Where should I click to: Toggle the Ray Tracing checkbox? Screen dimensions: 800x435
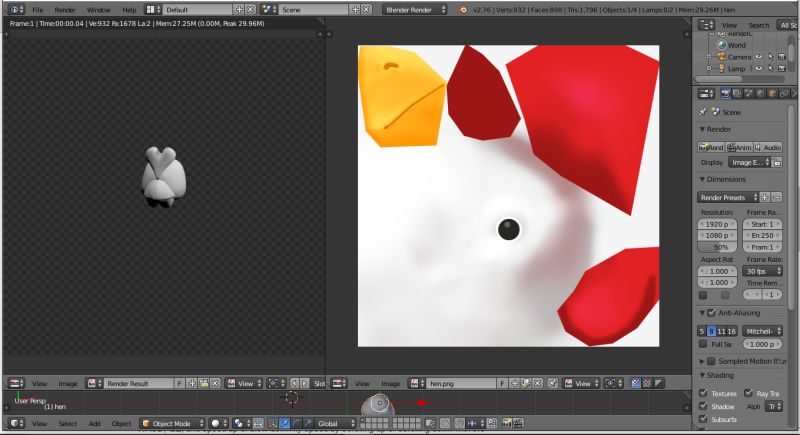[748, 393]
